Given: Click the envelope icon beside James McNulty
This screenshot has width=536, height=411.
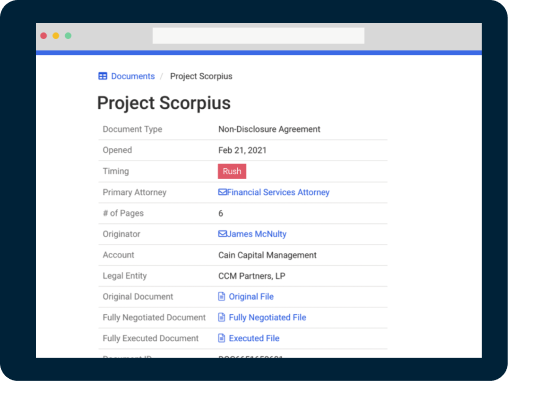Looking at the screenshot, I should click(x=222, y=234).
